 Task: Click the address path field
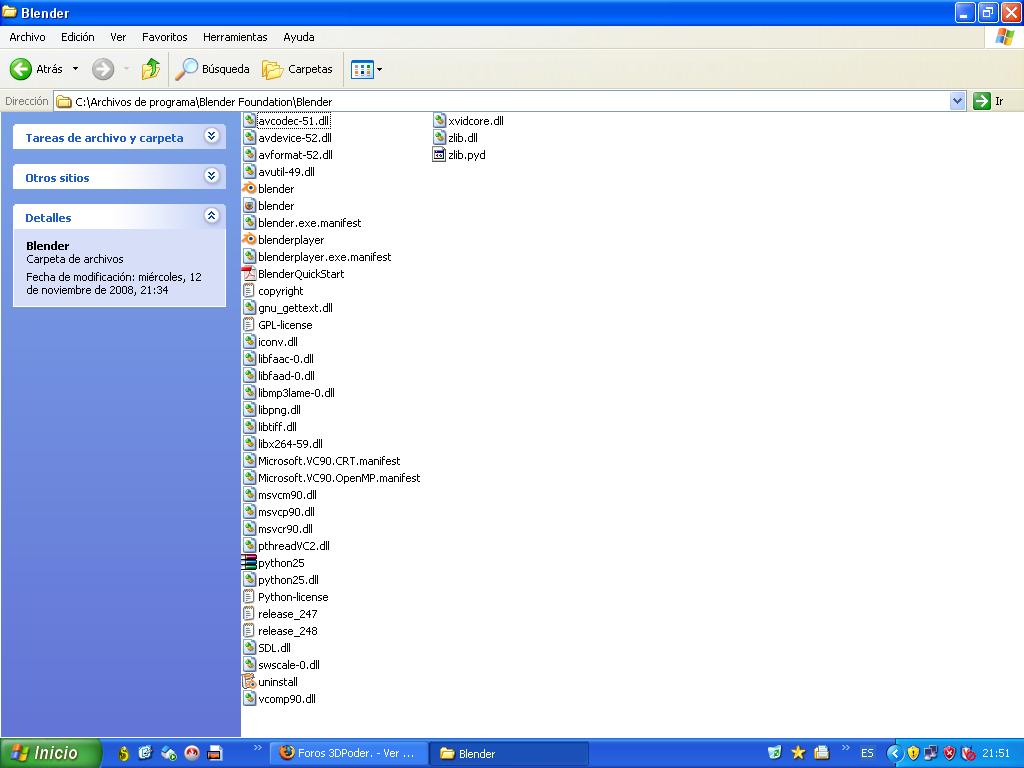[501, 102]
